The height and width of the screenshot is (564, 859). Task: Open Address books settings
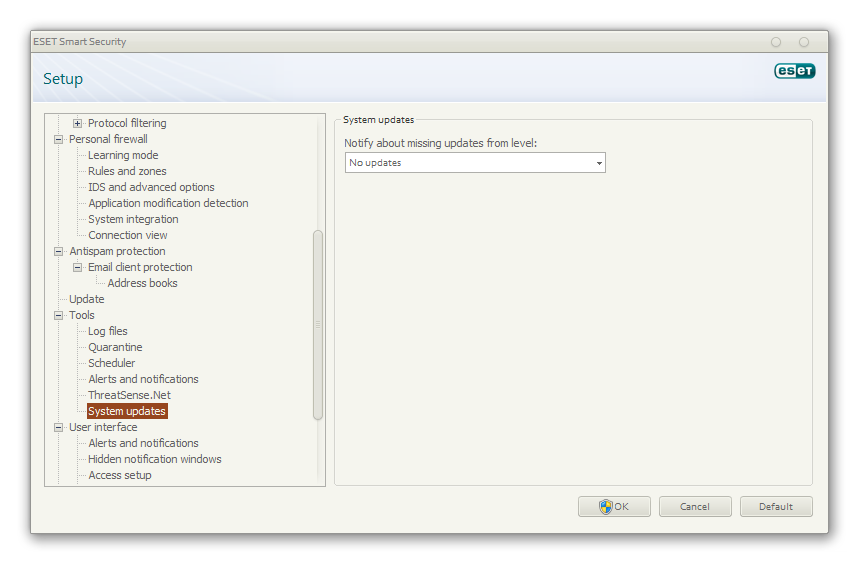pos(142,283)
